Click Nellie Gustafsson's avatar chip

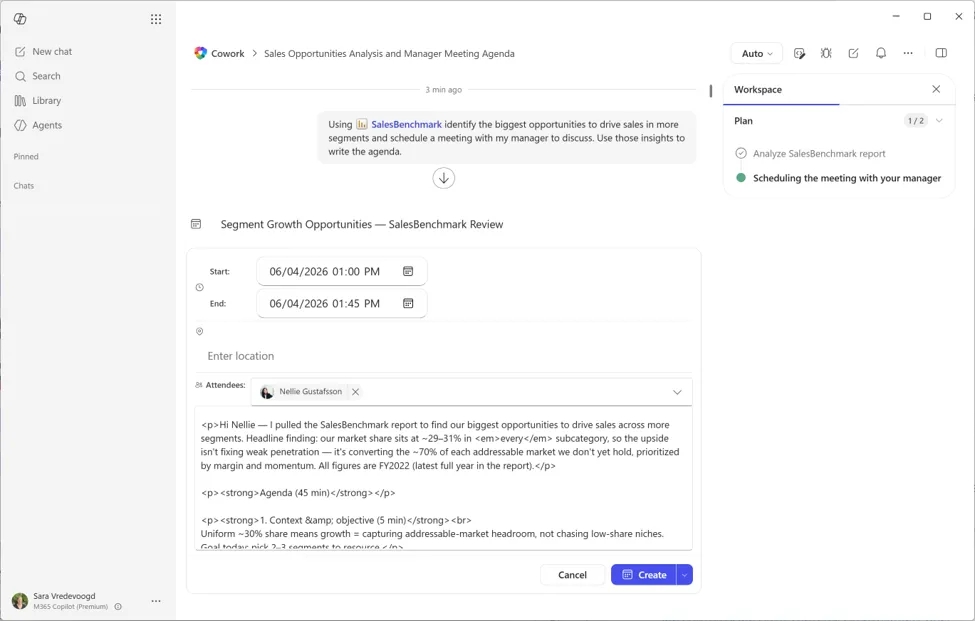pyautogui.click(x=267, y=392)
